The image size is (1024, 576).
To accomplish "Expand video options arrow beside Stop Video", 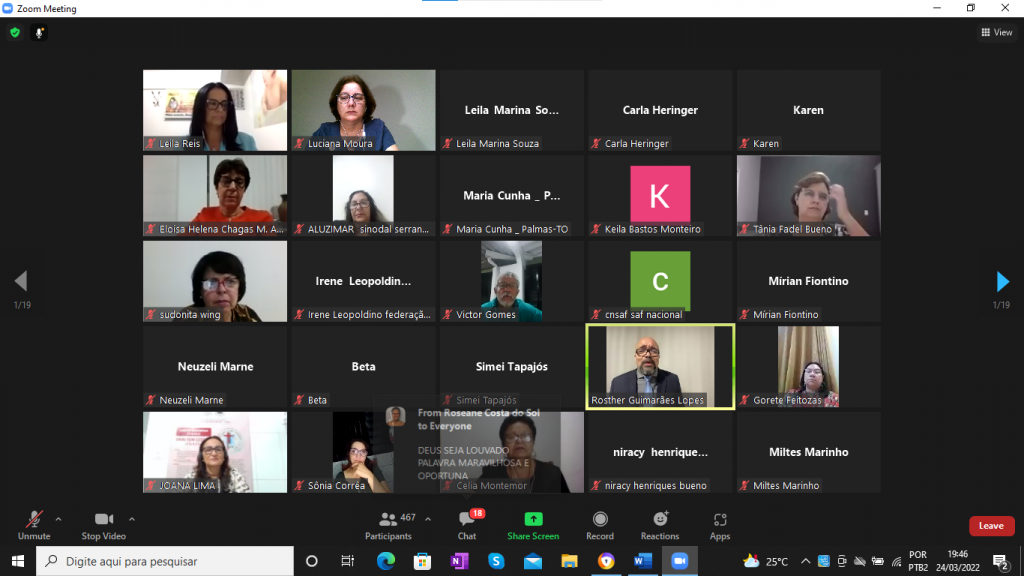I will tap(132, 519).
